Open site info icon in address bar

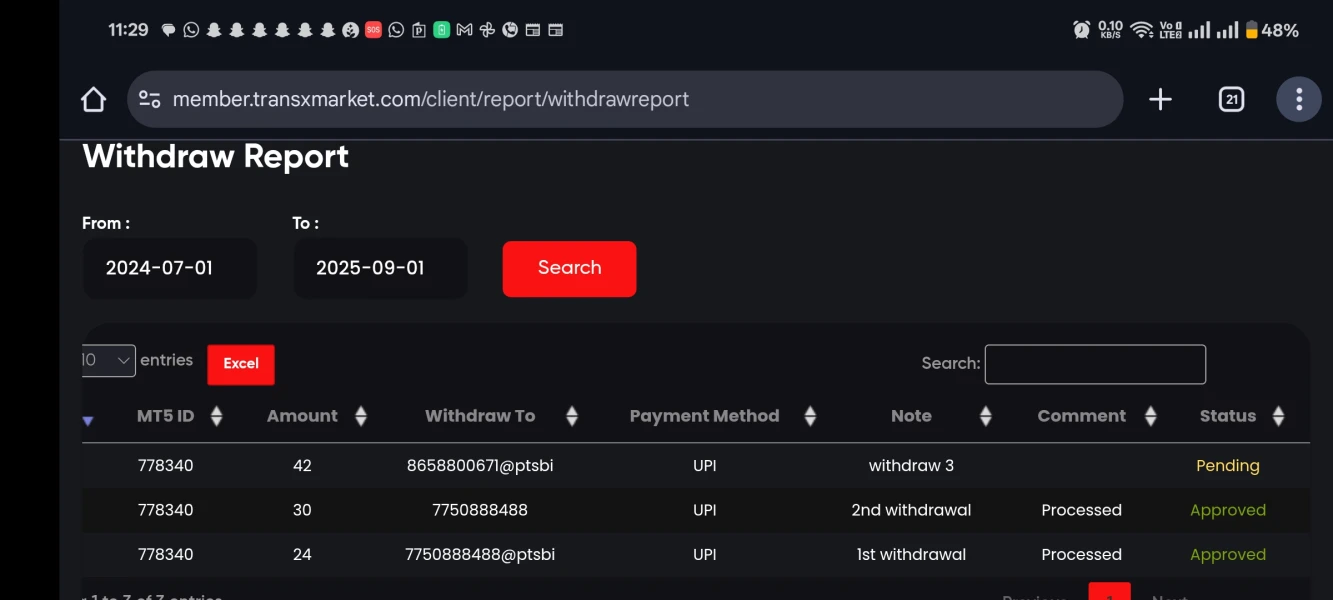pyautogui.click(x=150, y=99)
